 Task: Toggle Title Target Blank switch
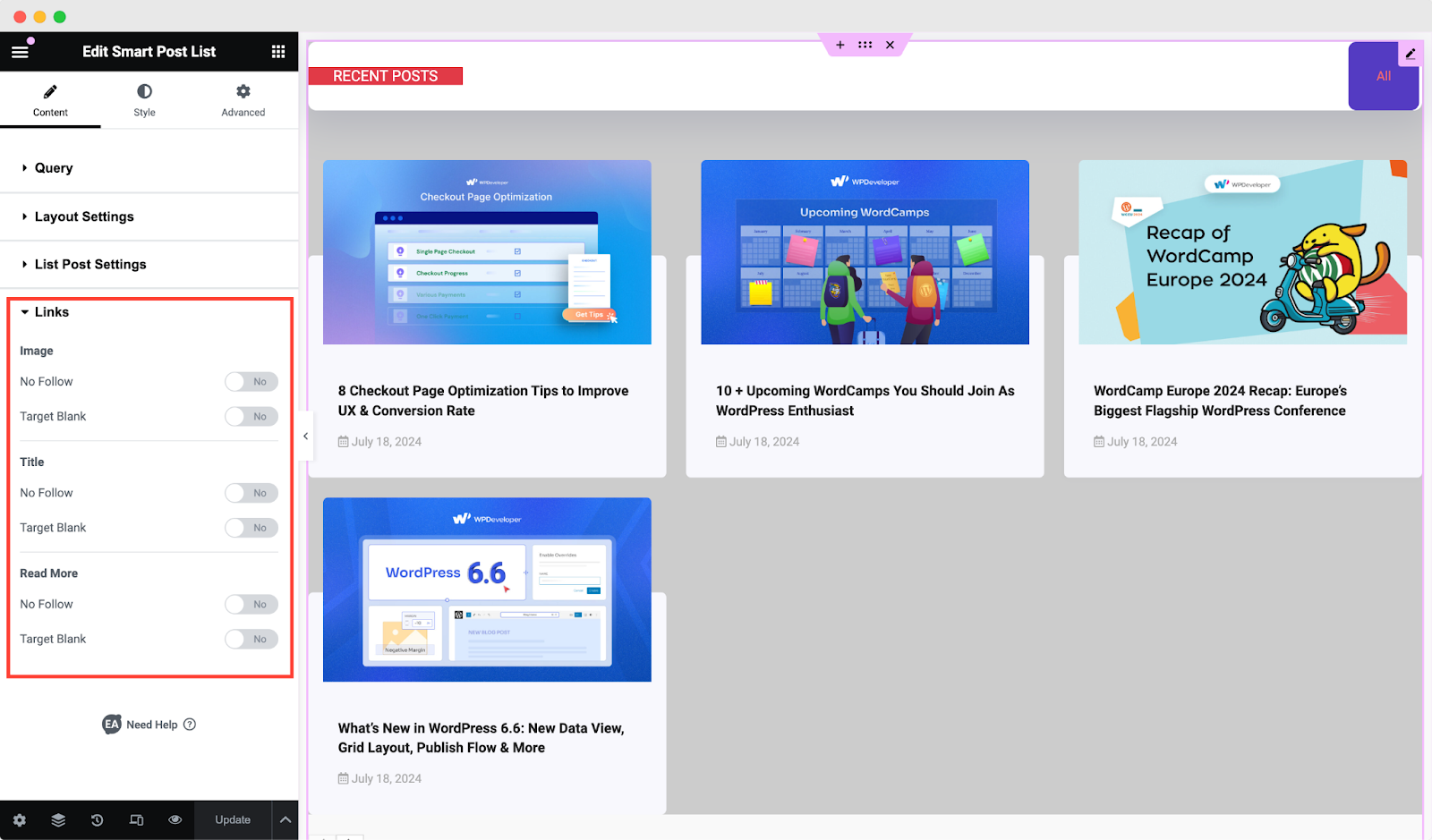pos(251,528)
